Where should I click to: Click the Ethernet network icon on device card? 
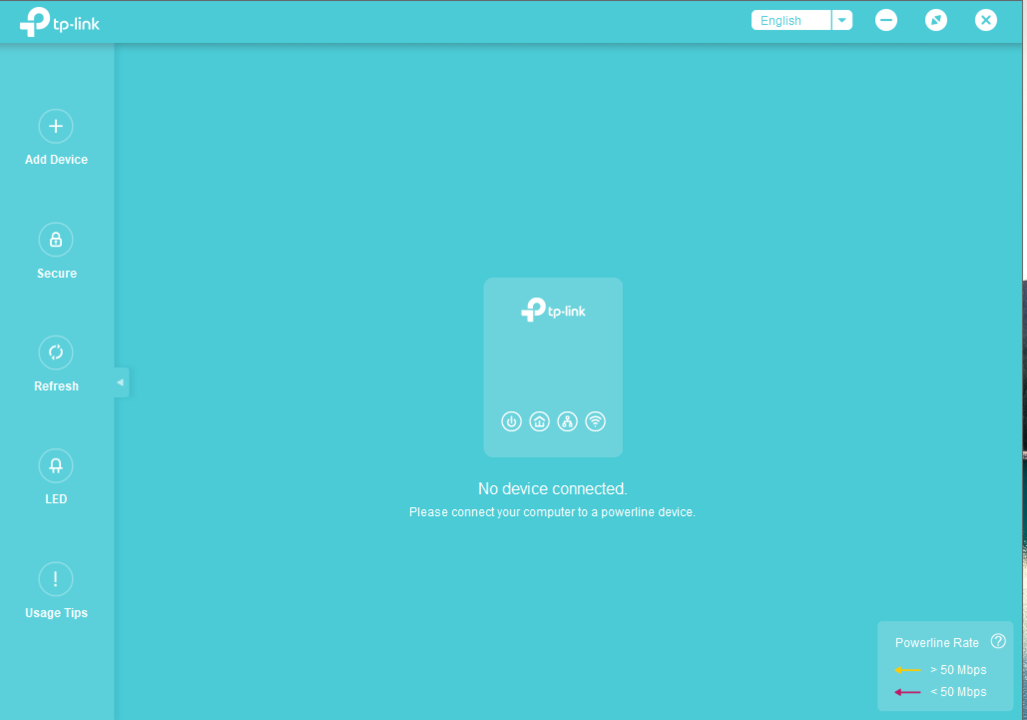click(x=567, y=421)
